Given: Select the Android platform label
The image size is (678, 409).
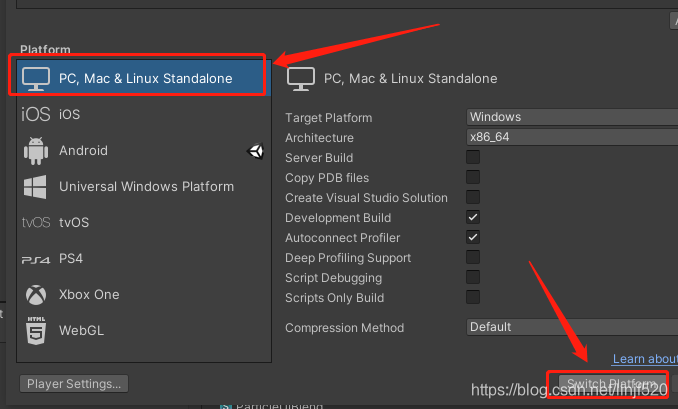Looking at the screenshot, I should click(83, 150).
